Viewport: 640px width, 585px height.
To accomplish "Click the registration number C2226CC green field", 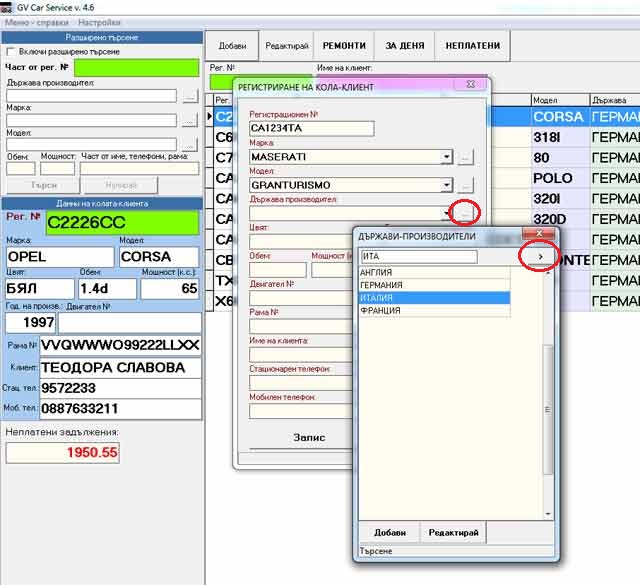I will coord(123,223).
